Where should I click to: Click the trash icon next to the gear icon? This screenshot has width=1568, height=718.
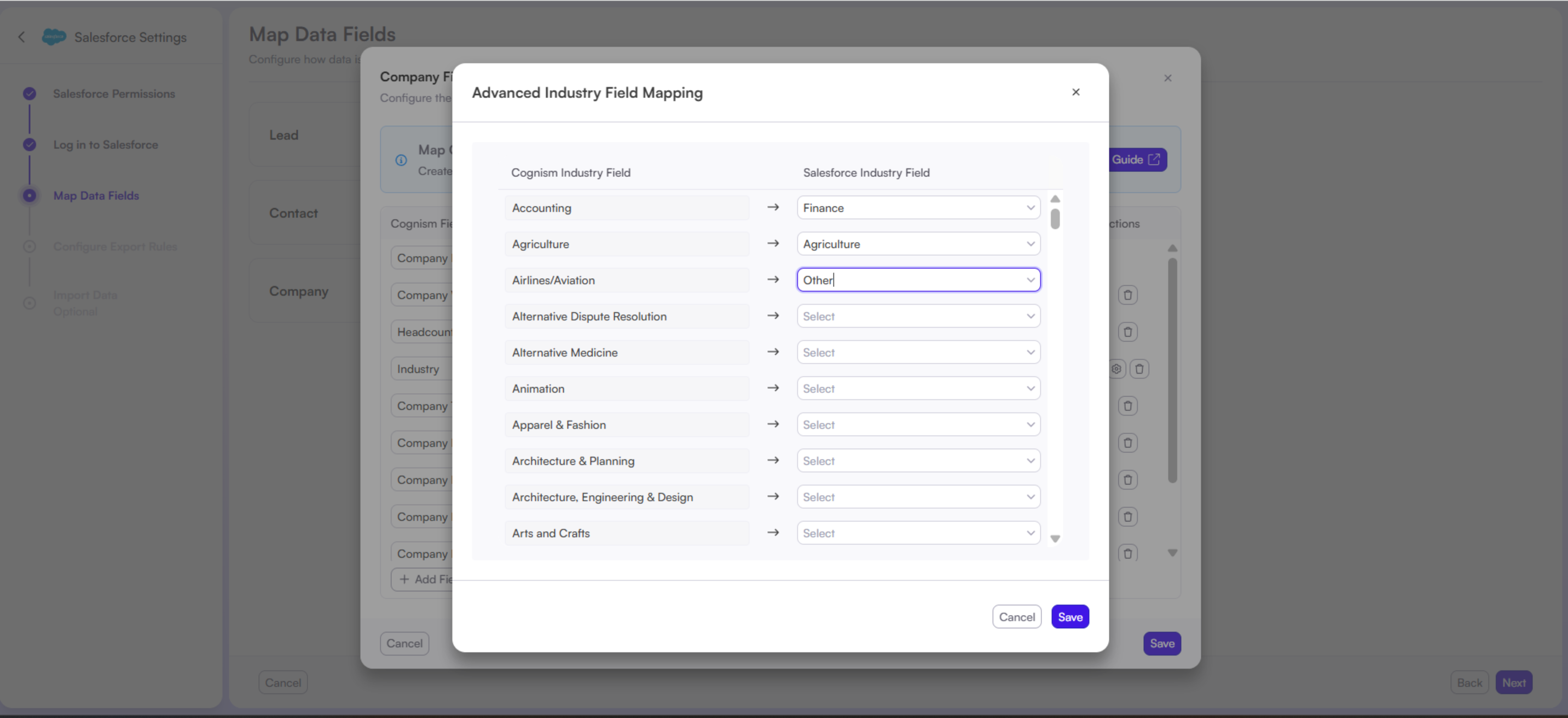(1140, 369)
